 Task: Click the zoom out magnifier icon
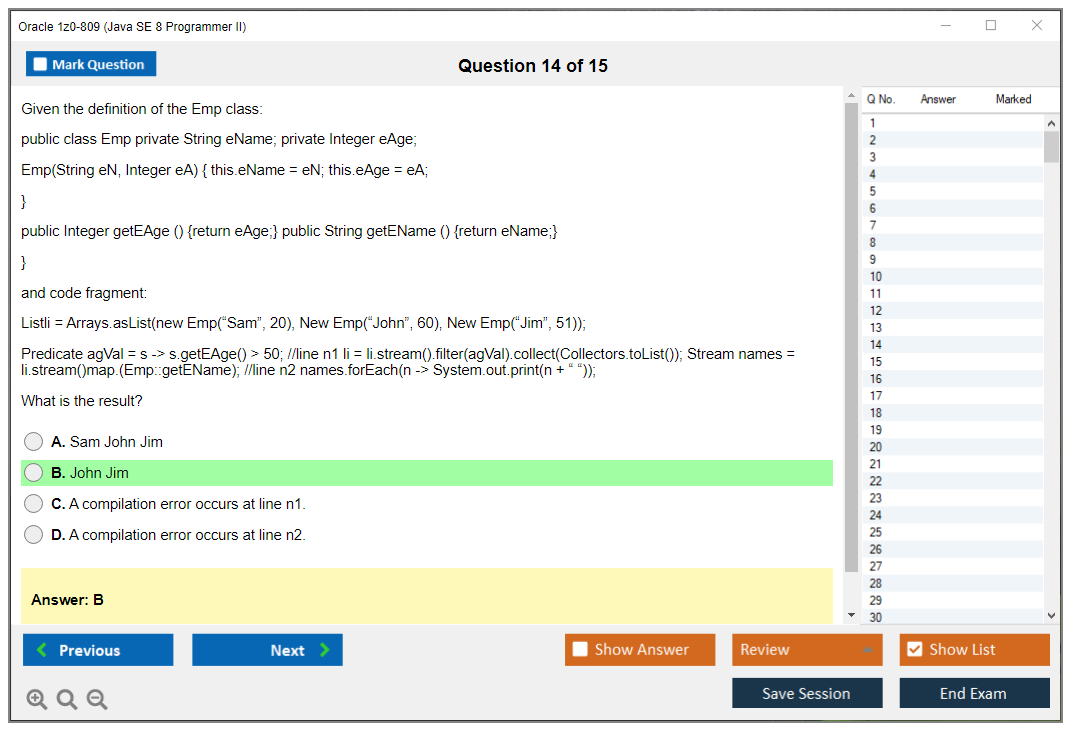tap(97, 699)
